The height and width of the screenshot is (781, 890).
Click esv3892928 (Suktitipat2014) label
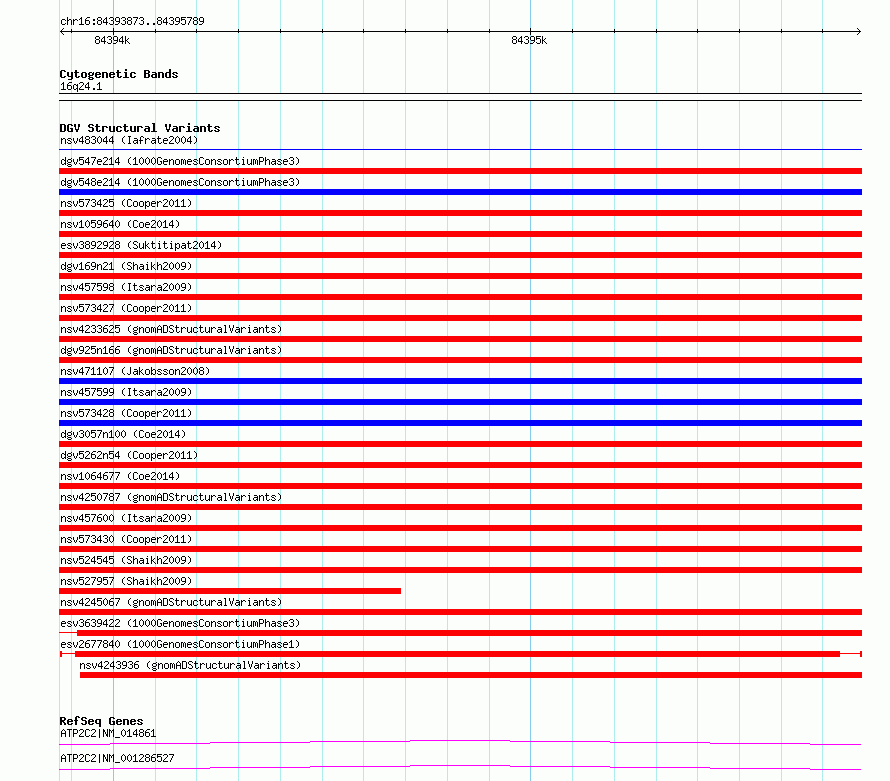click(x=141, y=245)
